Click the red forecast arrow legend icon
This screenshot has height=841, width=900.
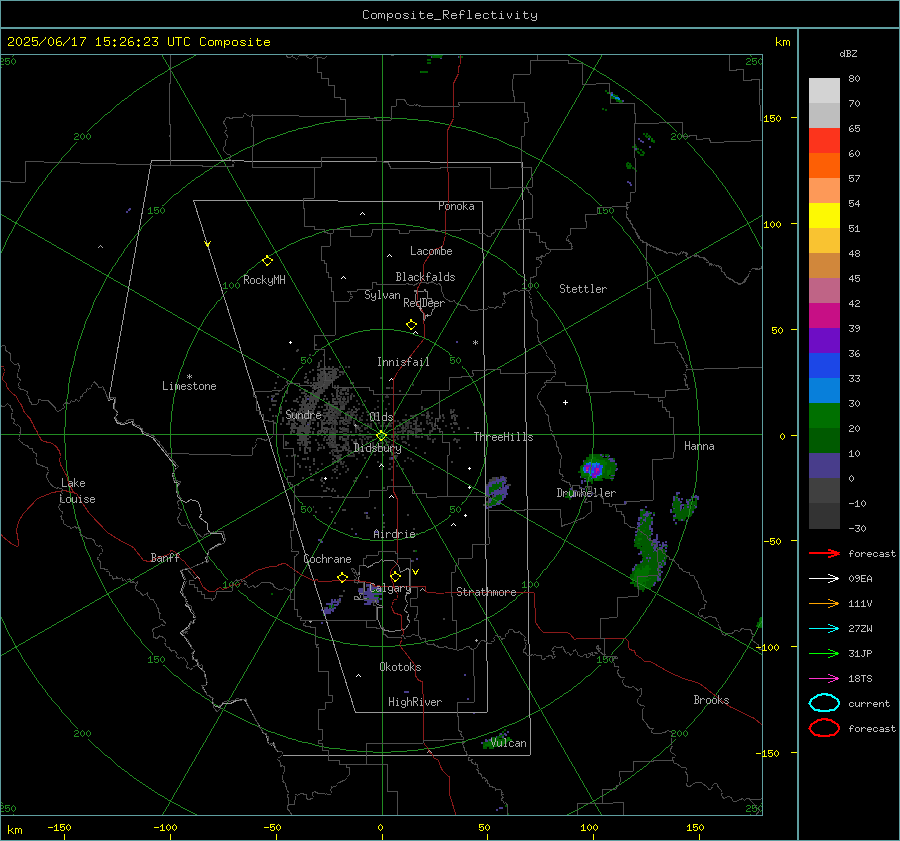click(824, 553)
